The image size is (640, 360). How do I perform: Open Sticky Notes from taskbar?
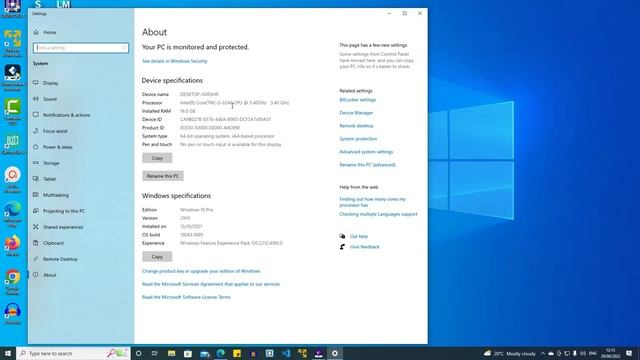point(237,353)
